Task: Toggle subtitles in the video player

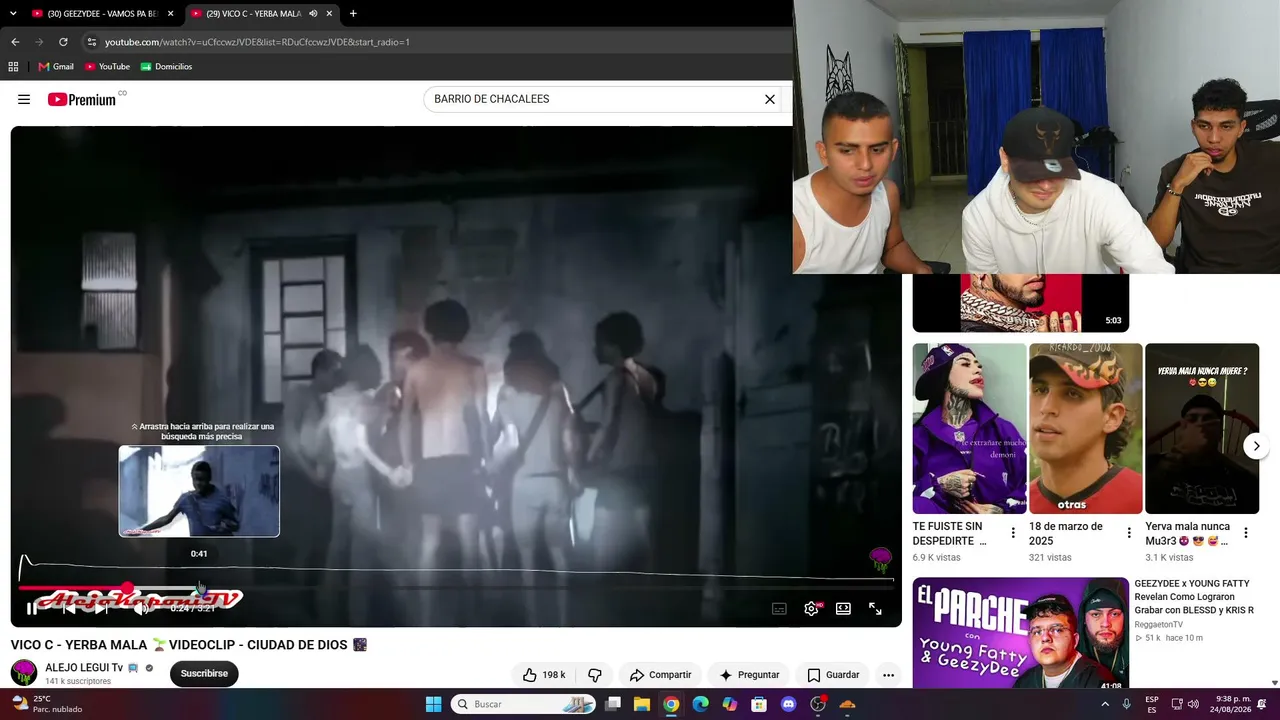Action: click(x=779, y=608)
